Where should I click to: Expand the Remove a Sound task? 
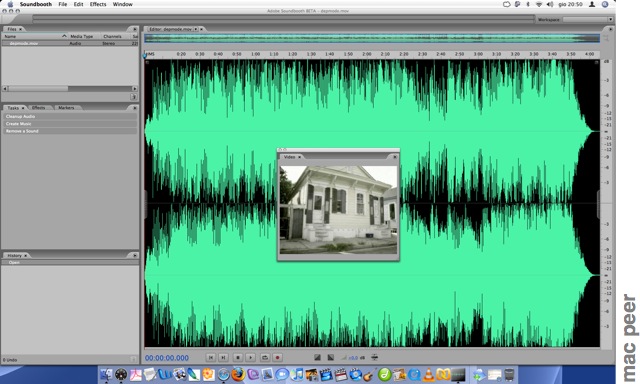click(x=70, y=131)
